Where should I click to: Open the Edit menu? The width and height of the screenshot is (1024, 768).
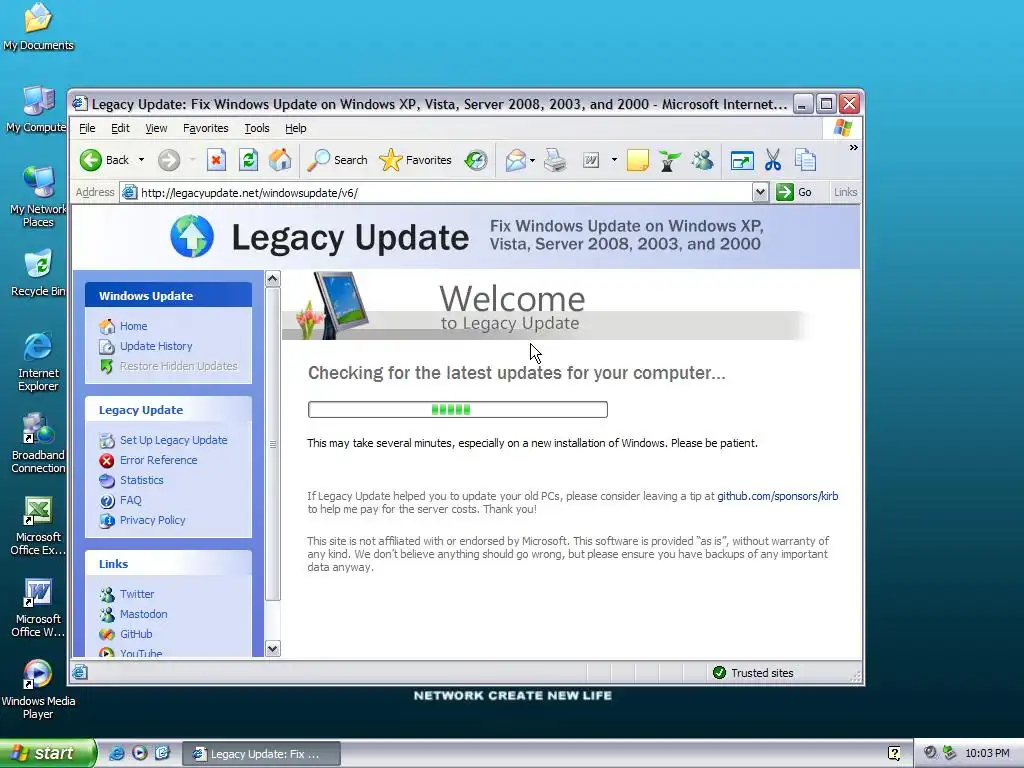[x=120, y=128]
